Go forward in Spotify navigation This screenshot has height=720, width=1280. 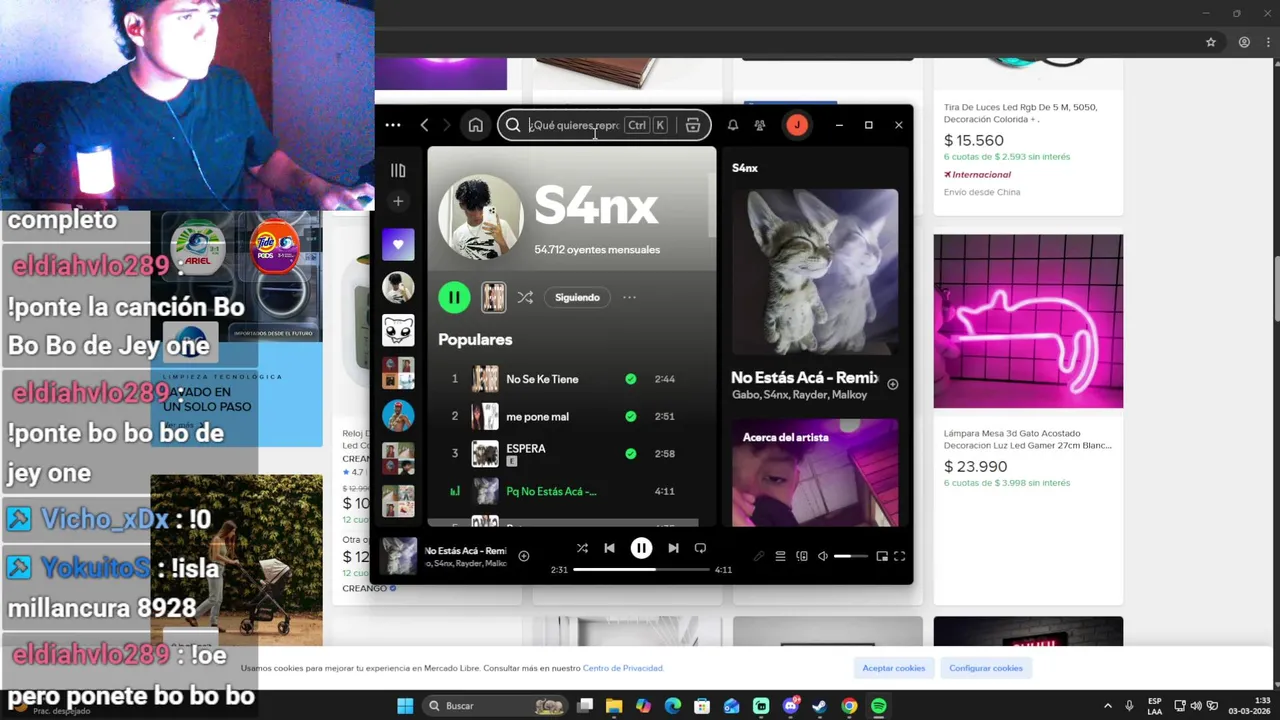coord(447,125)
